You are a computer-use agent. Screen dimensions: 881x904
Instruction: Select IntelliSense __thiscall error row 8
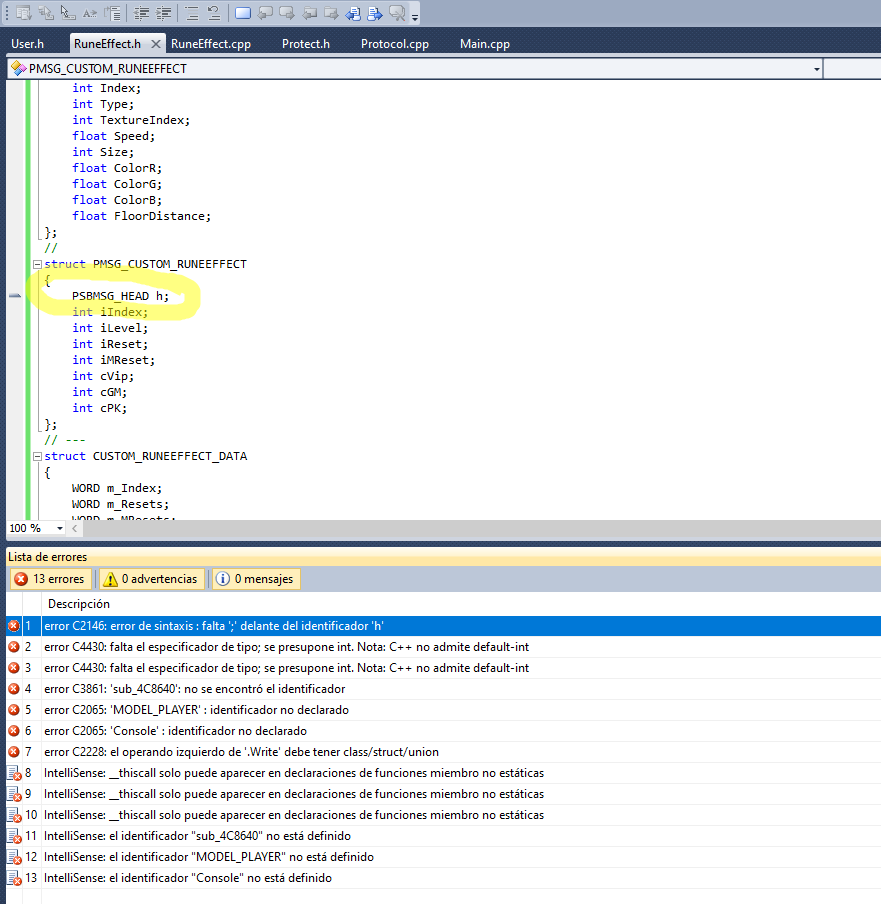click(x=443, y=773)
